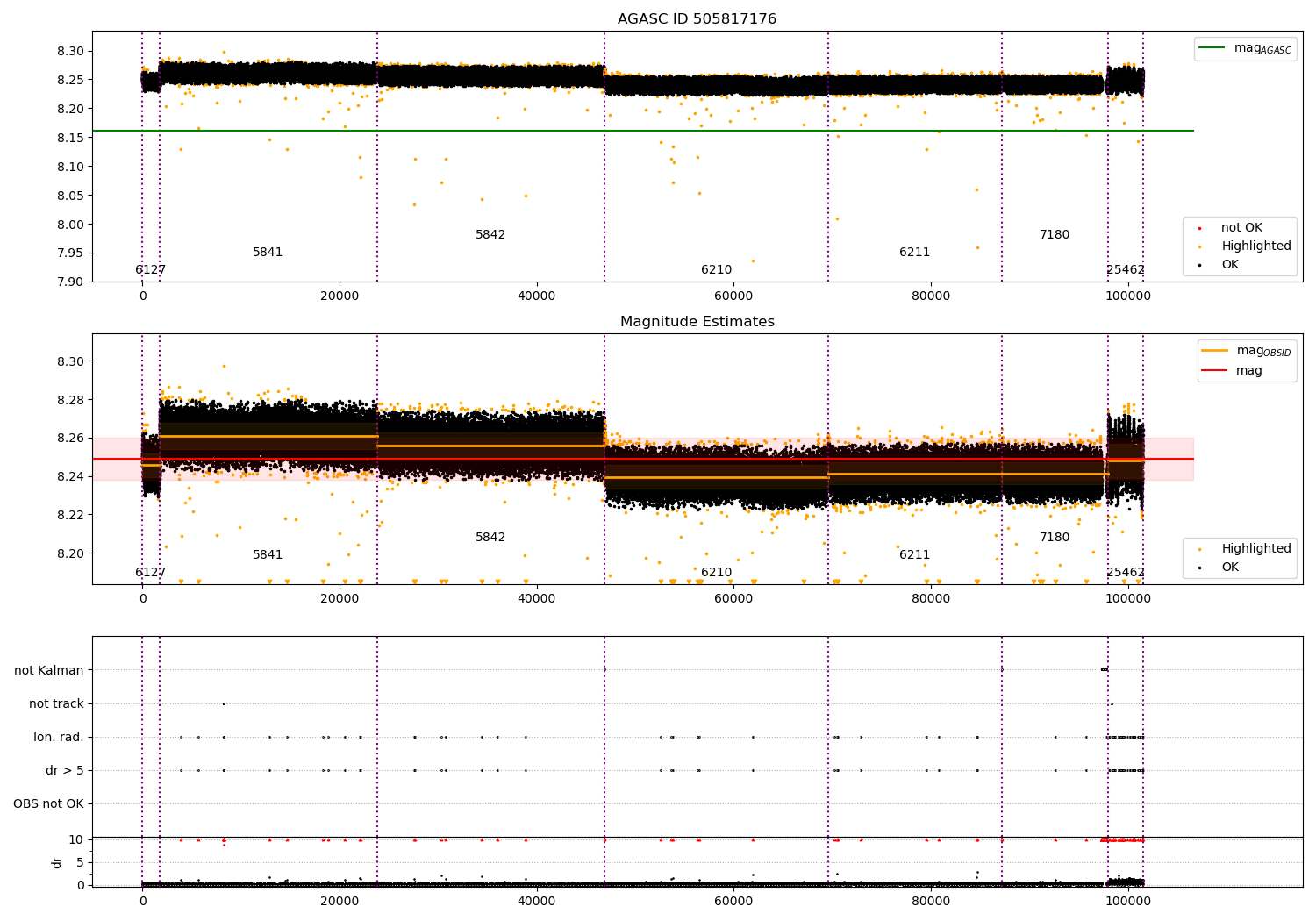The image size is (1316, 921).
Task: Click the 'not Kalman' axis label
Action: [x=49, y=671]
